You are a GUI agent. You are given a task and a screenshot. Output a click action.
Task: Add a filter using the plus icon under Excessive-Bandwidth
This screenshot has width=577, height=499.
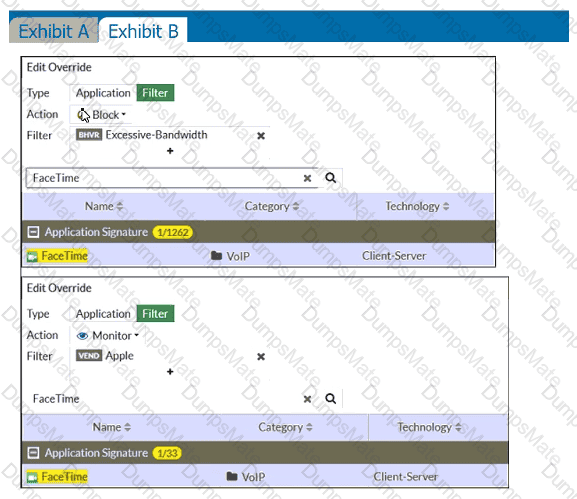point(170,151)
